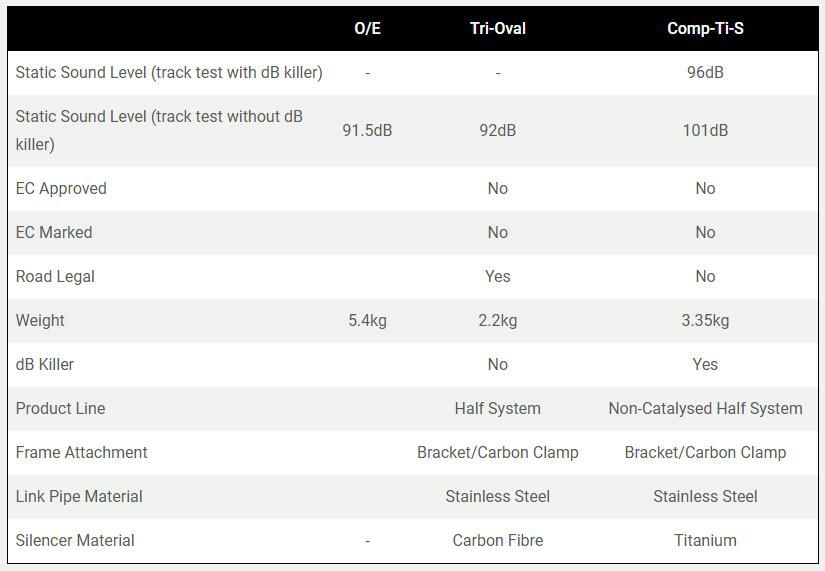This screenshot has height=571, width=825.
Task: Click the Tri-Oval column header
Action: coord(497,28)
